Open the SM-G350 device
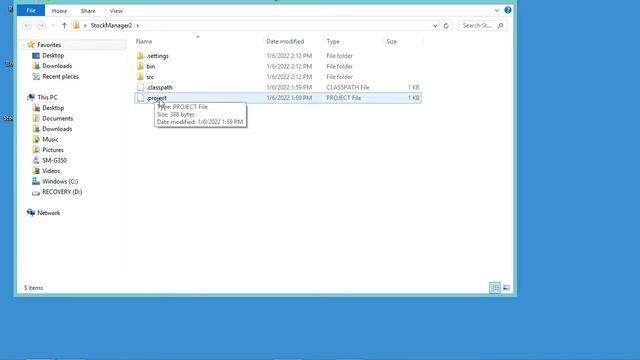The image size is (640, 360). [54, 161]
